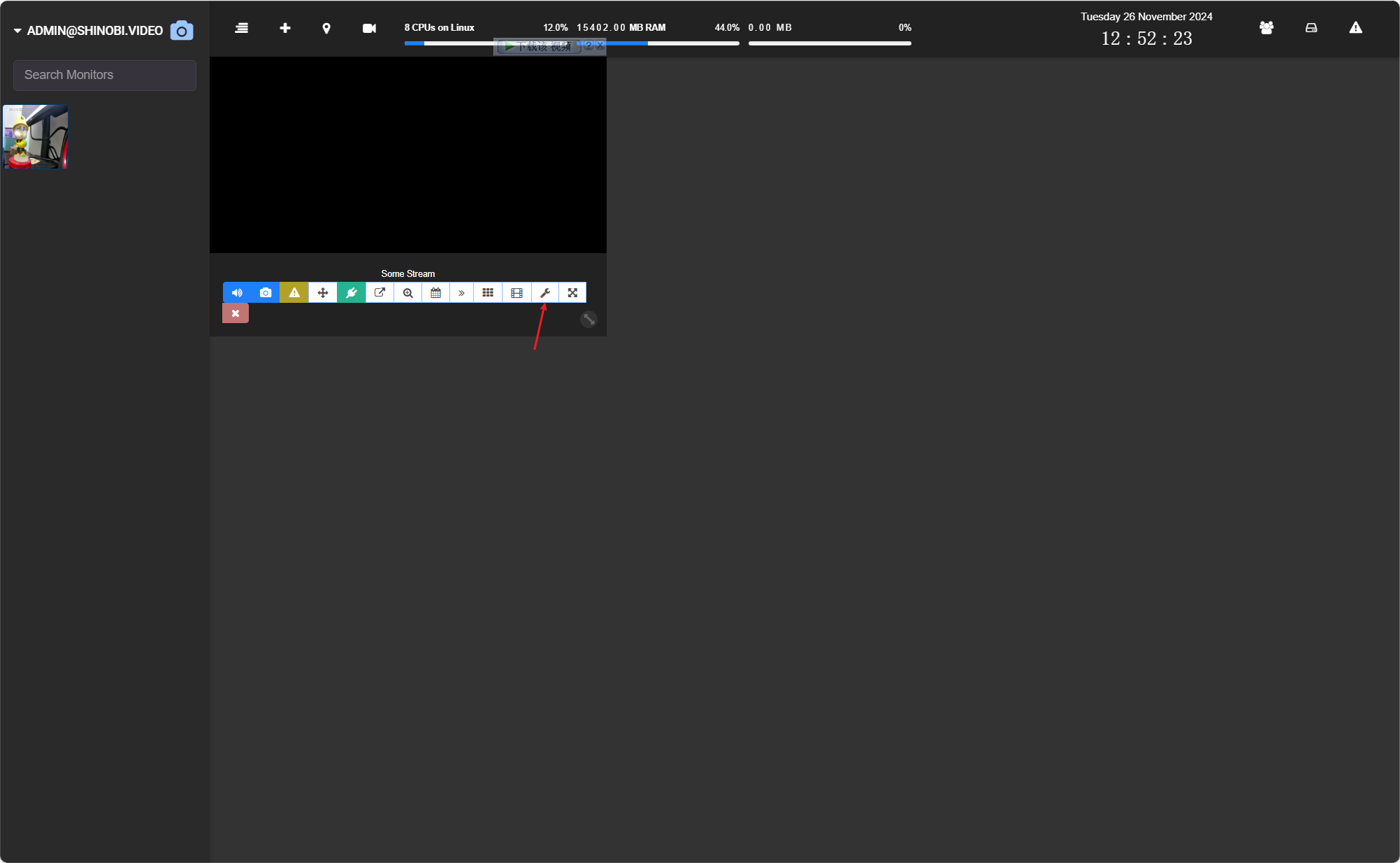Add a new monitor with plus icon
Viewport: 1400px width, 863px height.
tap(285, 28)
